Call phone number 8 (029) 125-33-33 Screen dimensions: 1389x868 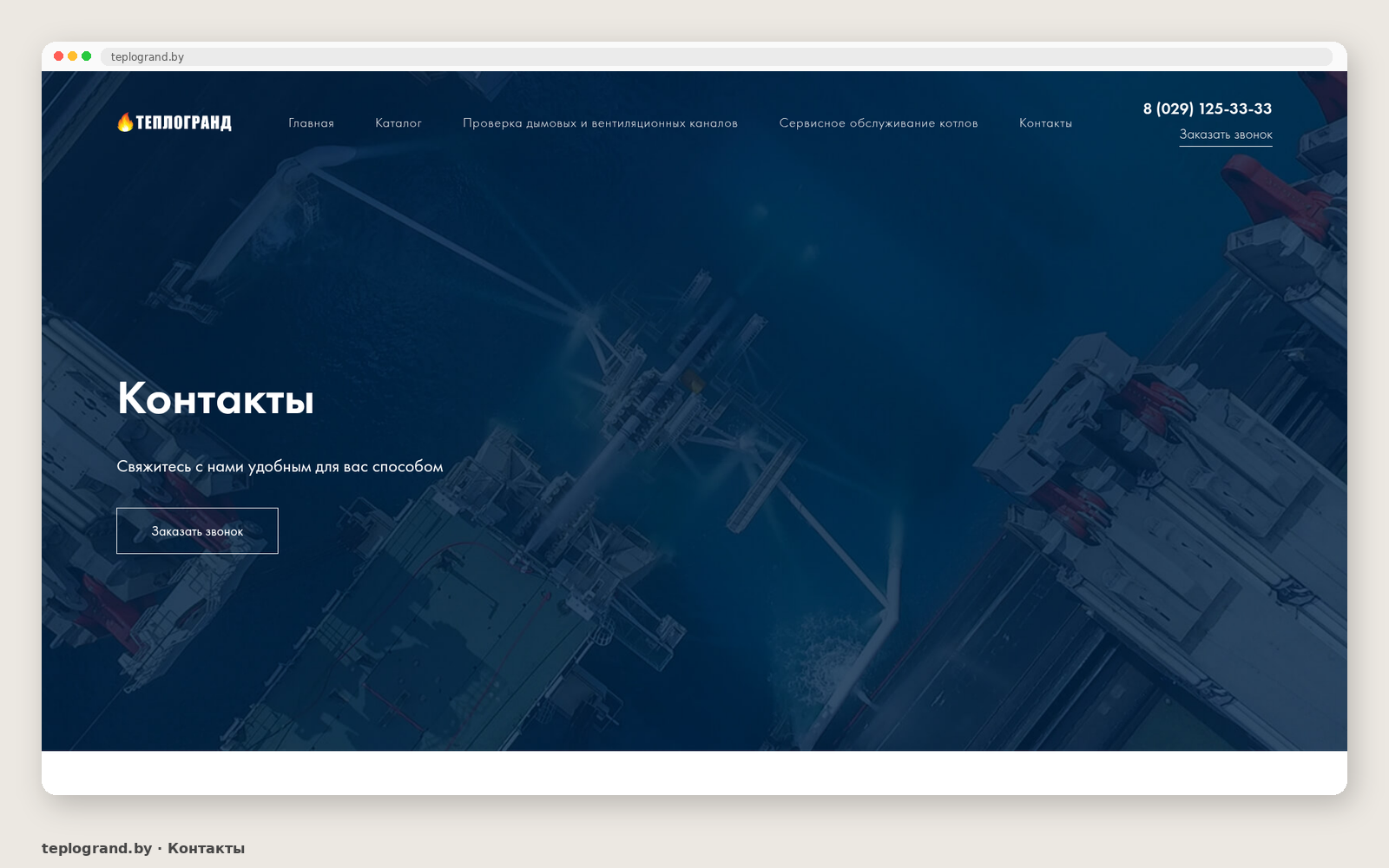tap(1208, 108)
